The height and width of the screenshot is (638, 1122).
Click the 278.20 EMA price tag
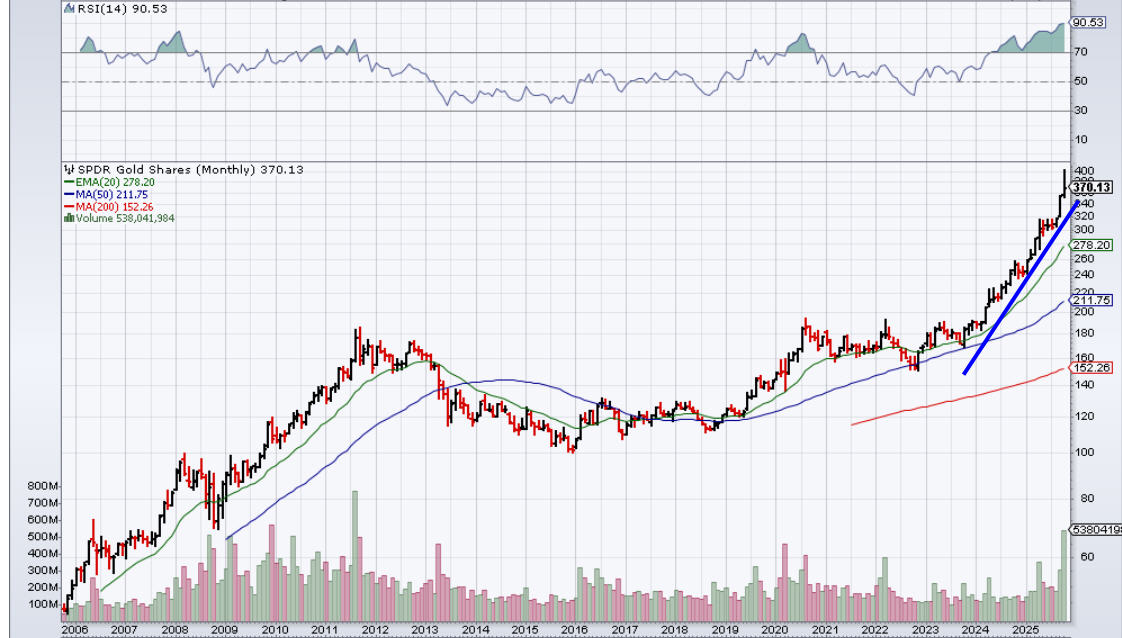(x=1091, y=245)
